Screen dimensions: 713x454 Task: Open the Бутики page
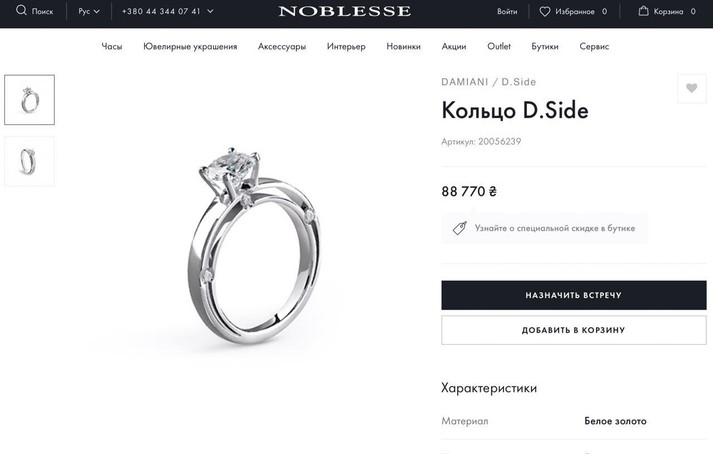tap(545, 47)
